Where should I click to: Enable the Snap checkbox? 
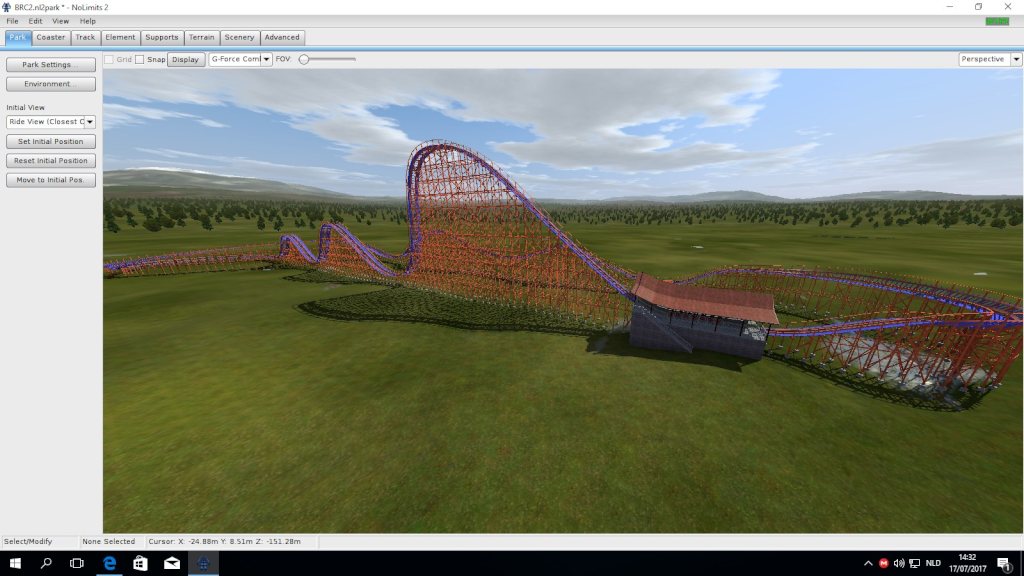point(140,59)
